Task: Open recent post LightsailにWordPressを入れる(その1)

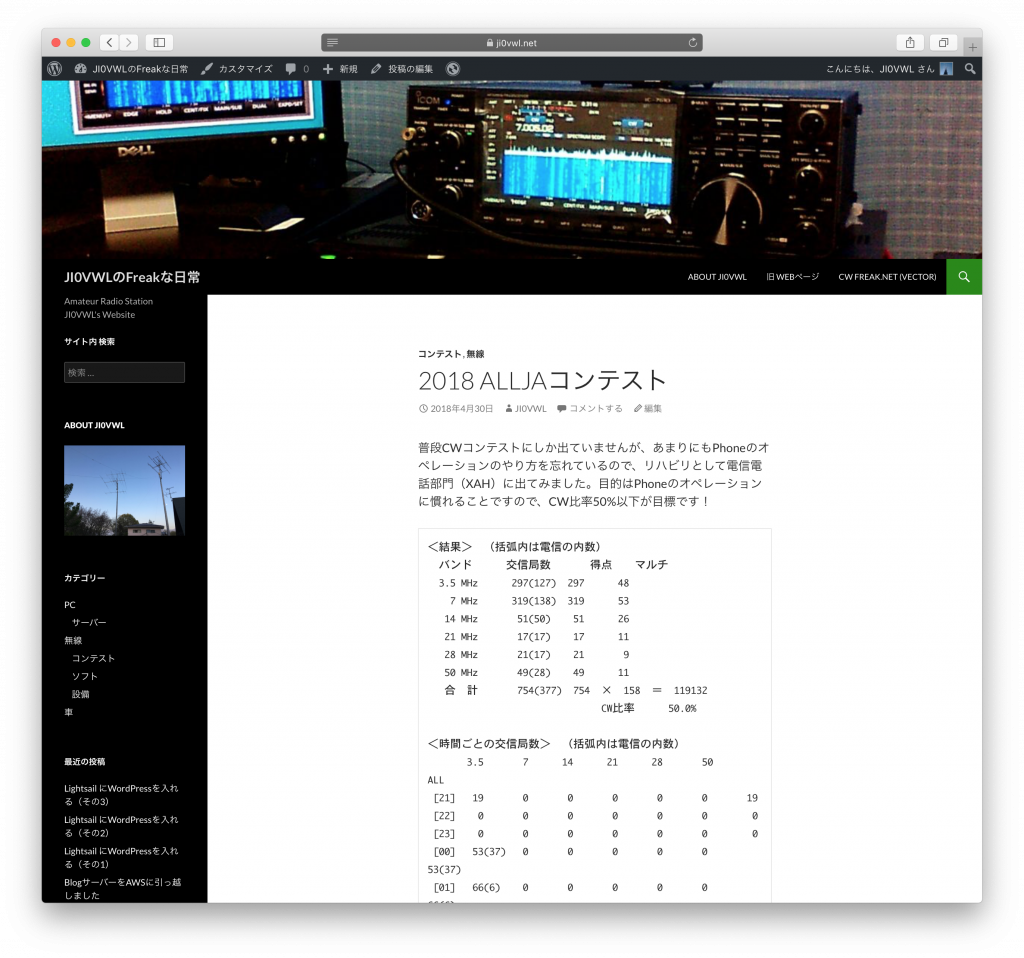Action: (x=121, y=857)
